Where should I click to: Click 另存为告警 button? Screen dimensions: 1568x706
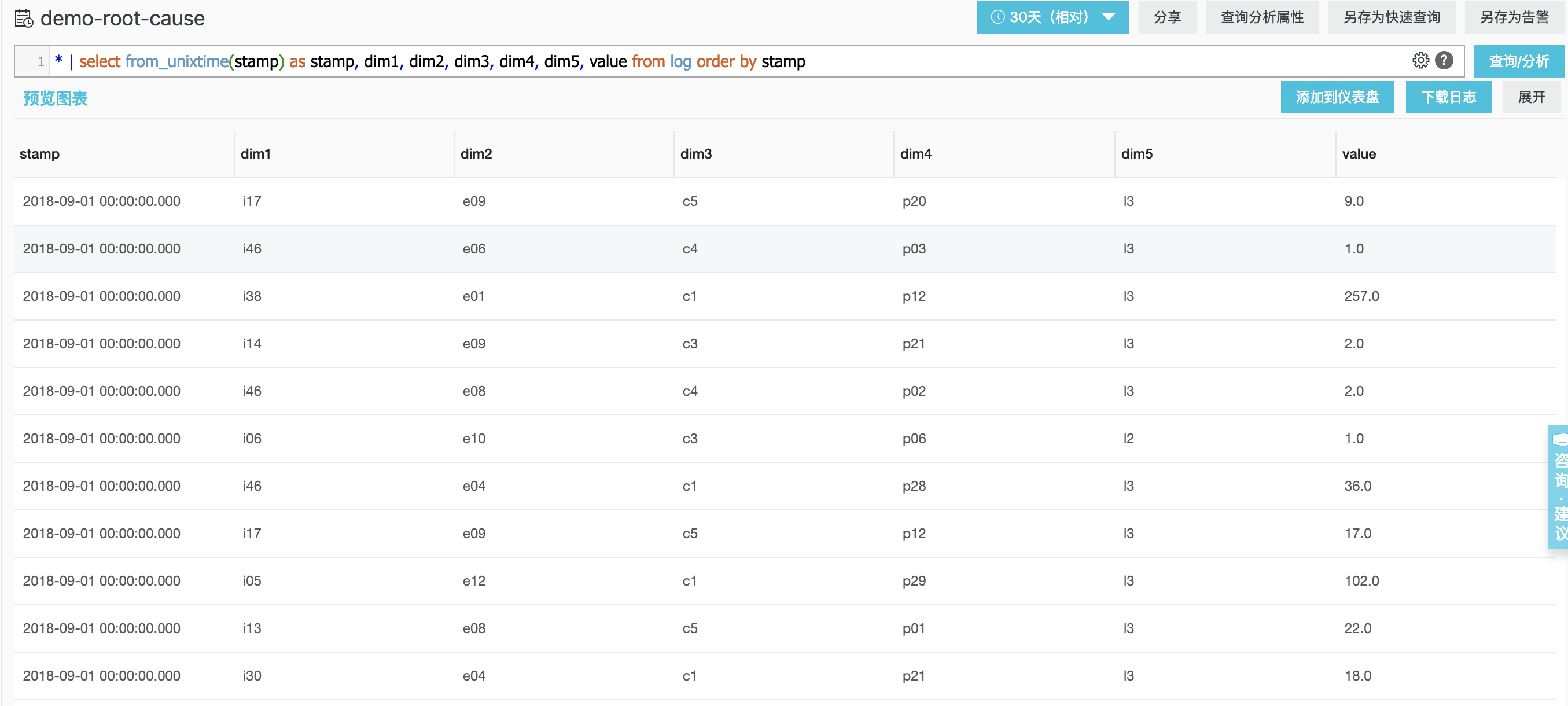click(x=1514, y=17)
